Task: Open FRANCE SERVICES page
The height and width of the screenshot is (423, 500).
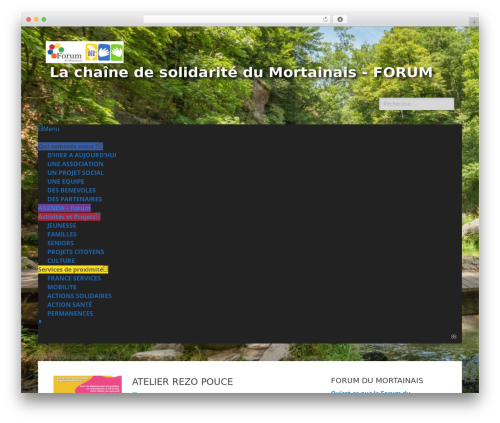Action: pos(74,278)
